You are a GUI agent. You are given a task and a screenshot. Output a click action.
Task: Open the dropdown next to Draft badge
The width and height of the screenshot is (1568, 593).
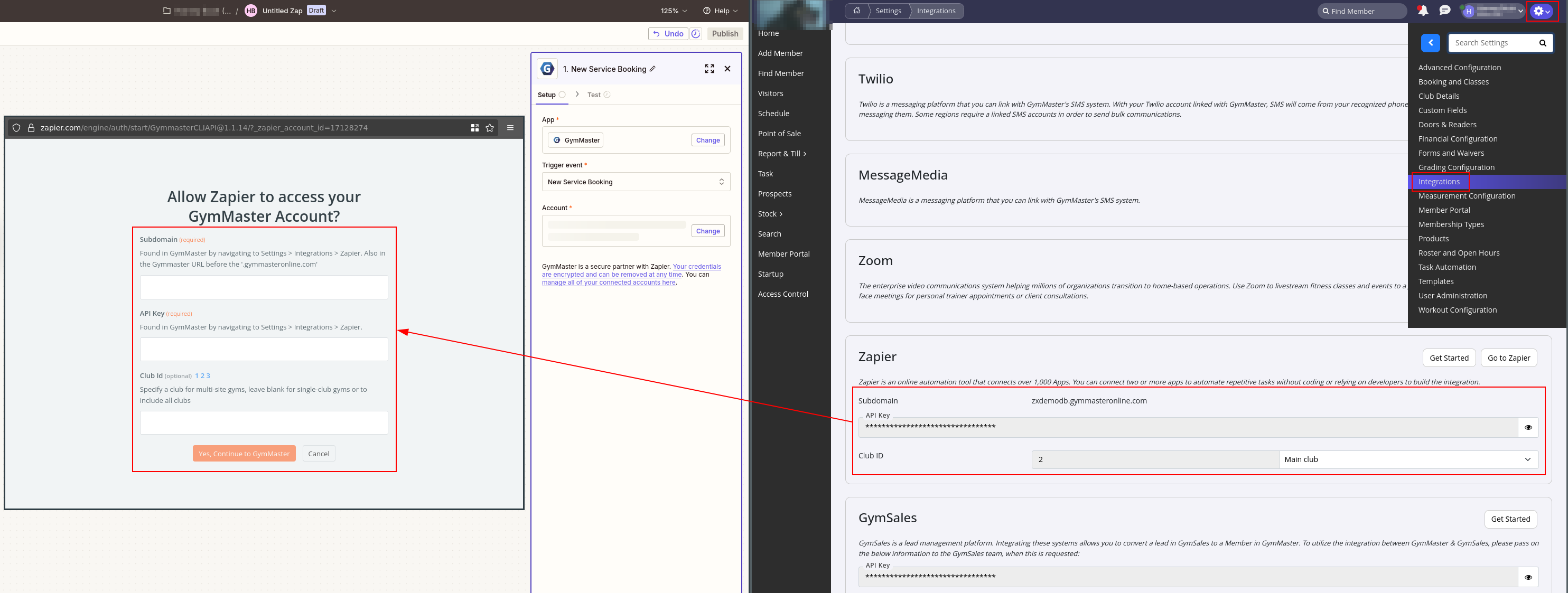click(333, 11)
